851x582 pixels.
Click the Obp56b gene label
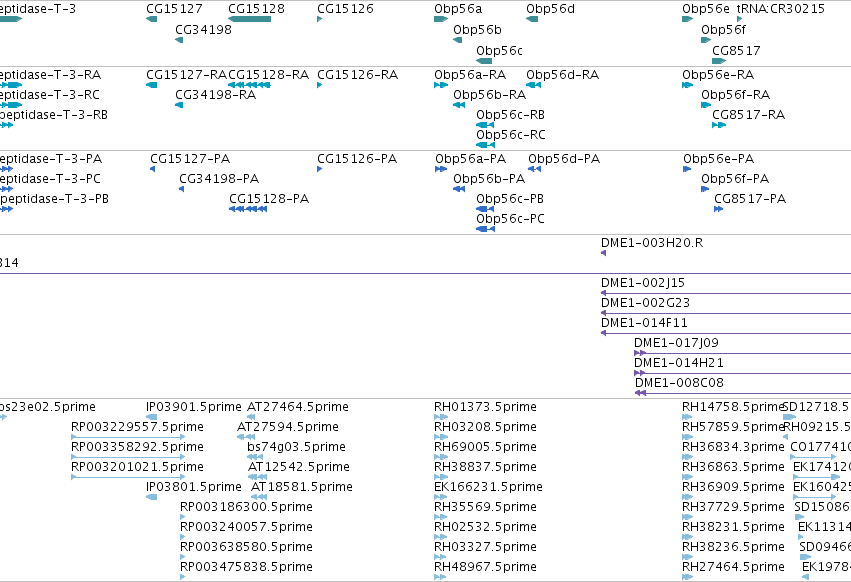[478, 30]
